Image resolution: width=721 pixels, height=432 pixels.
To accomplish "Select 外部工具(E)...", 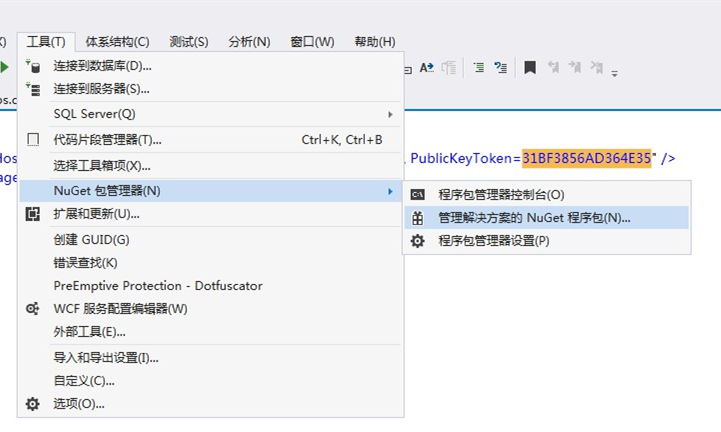I will click(211, 332).
